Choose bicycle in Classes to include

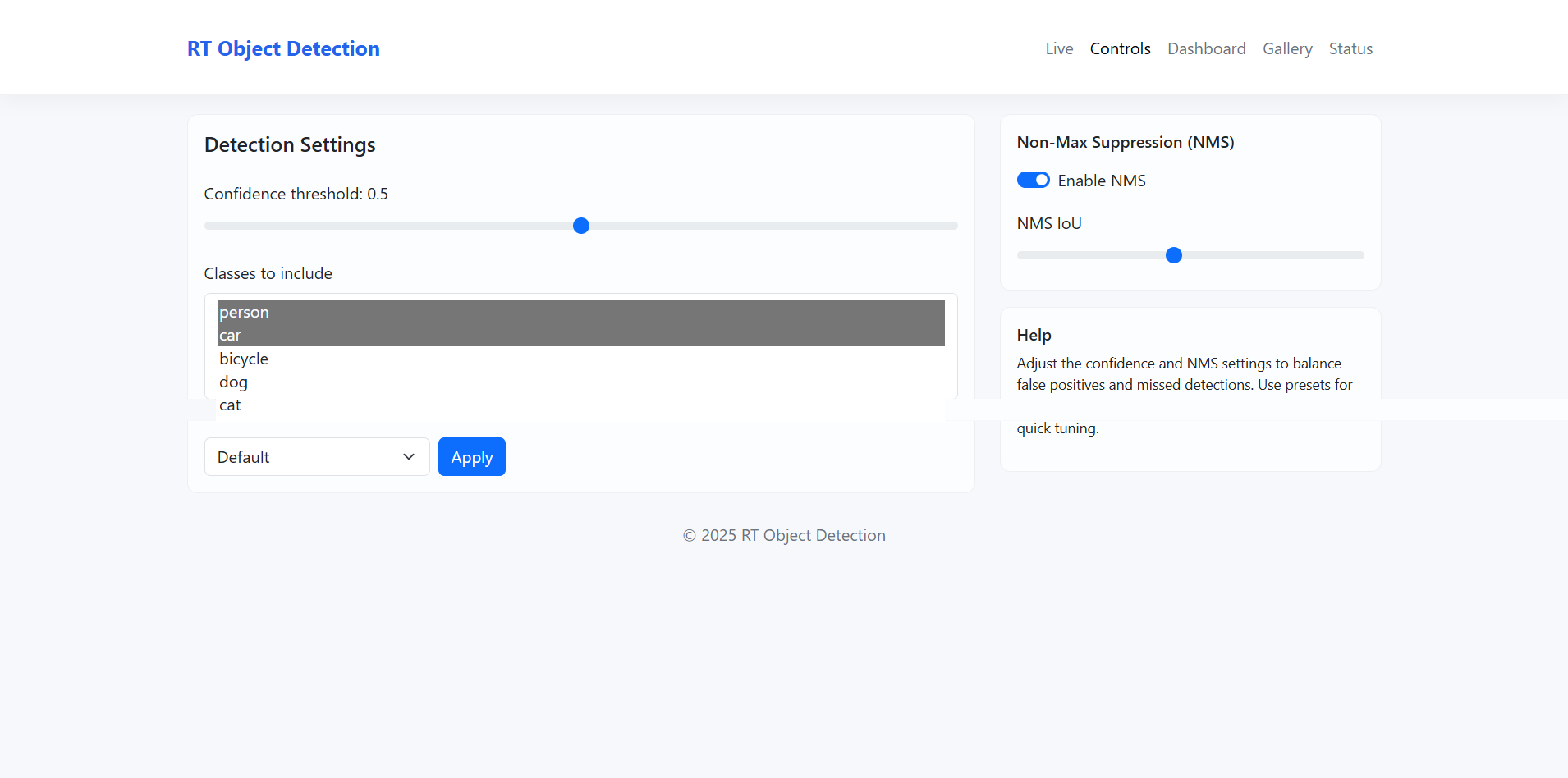point(244,359)
